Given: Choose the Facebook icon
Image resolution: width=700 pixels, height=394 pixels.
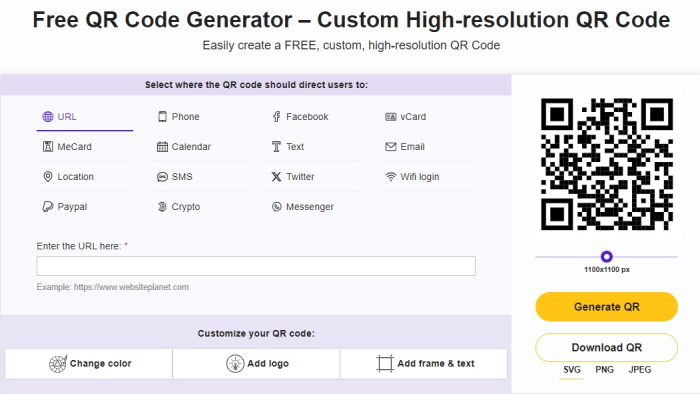Looking at the screenshot, I should (x=277, y=117).
